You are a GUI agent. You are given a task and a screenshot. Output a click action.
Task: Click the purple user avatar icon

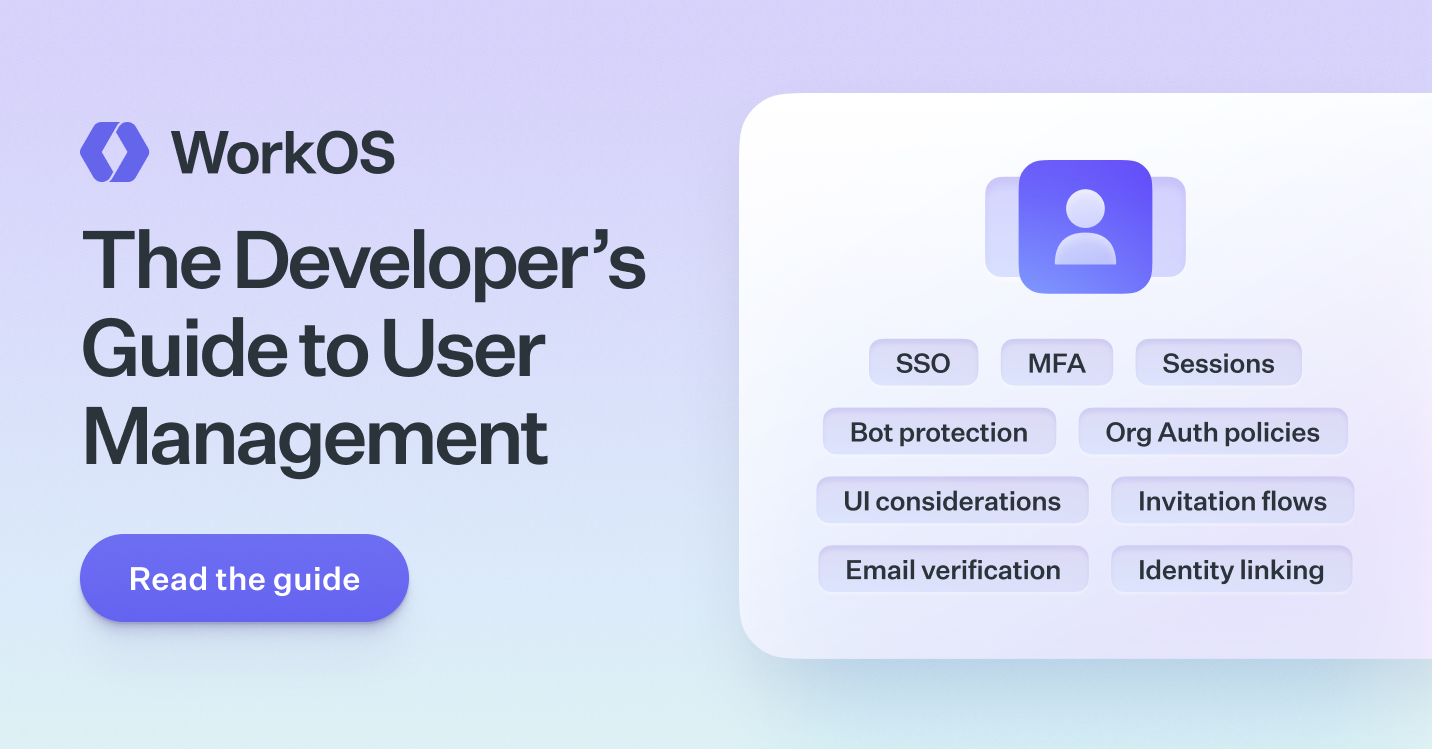(1085, 227)
